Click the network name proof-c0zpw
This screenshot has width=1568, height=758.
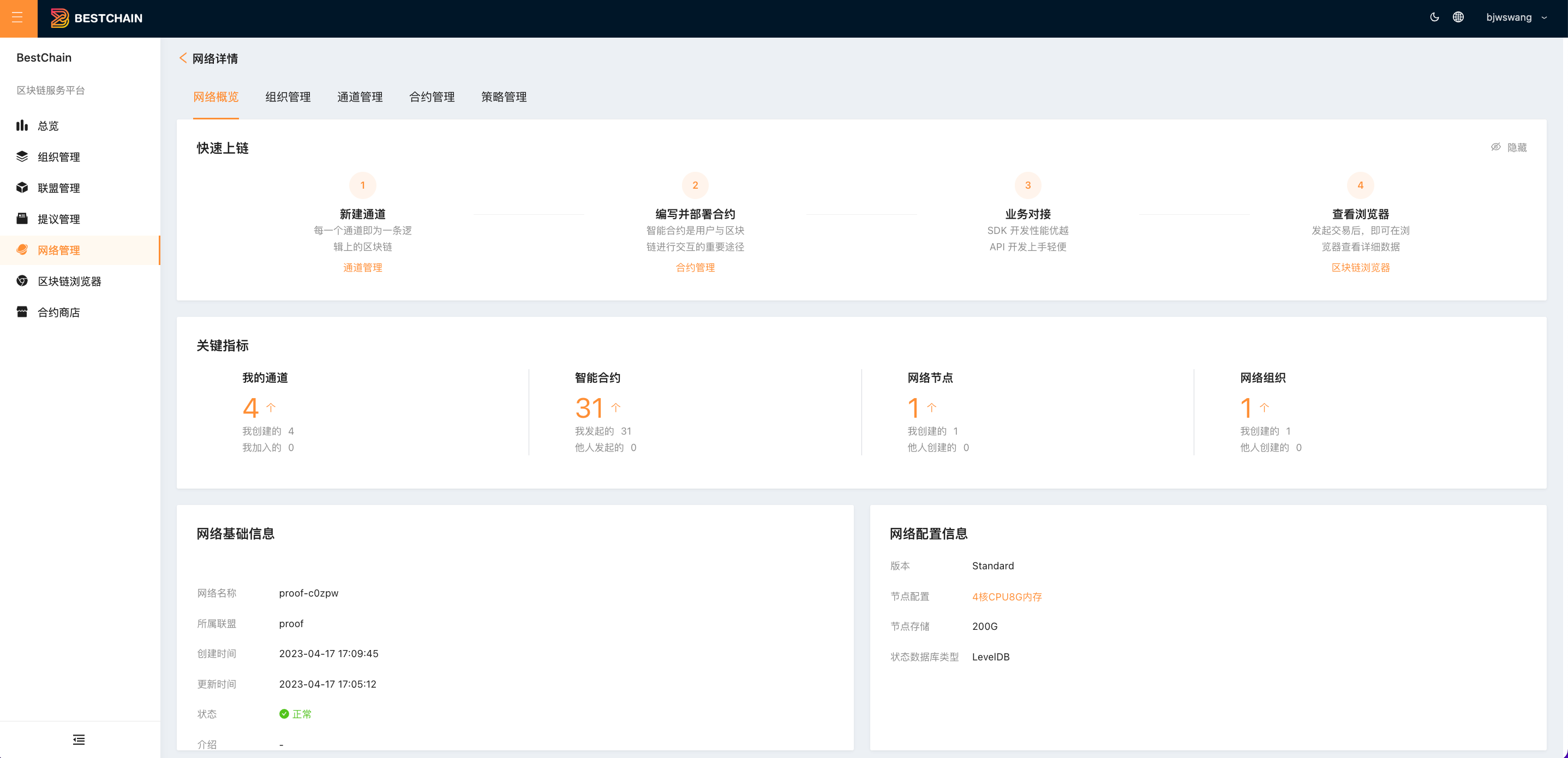pos(309,593)
